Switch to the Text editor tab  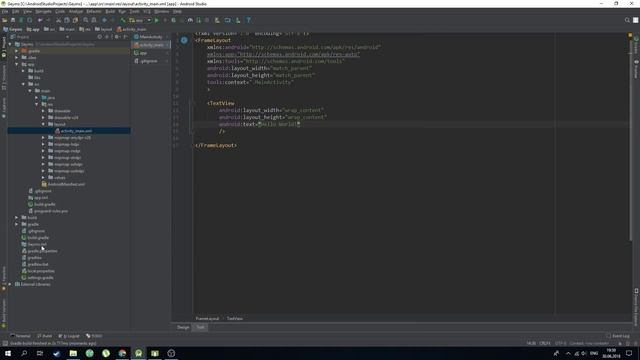pyautogui.click(x=200, y=327)
